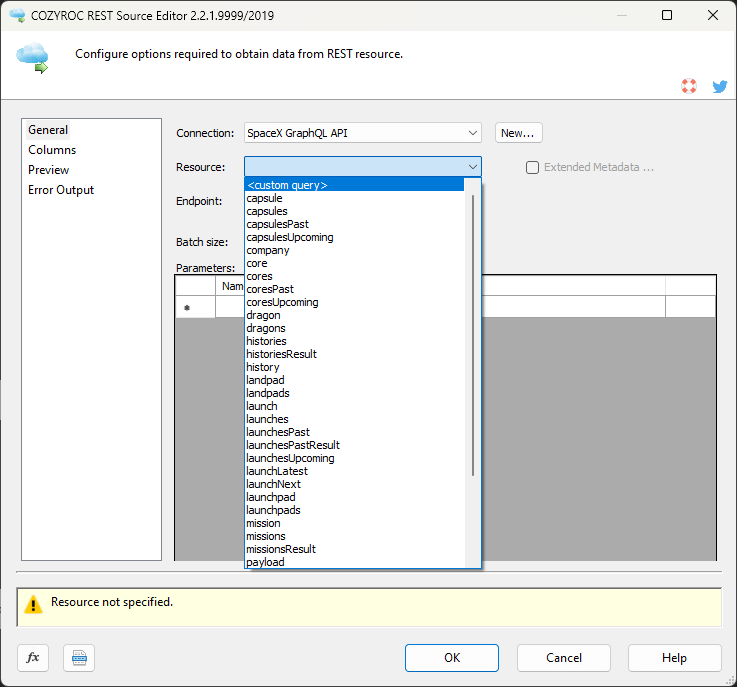The width and height of the screenshot is (737, 687).
Task: Select launchNext entry
Action: pyautogui.click(x=354, y=484)
